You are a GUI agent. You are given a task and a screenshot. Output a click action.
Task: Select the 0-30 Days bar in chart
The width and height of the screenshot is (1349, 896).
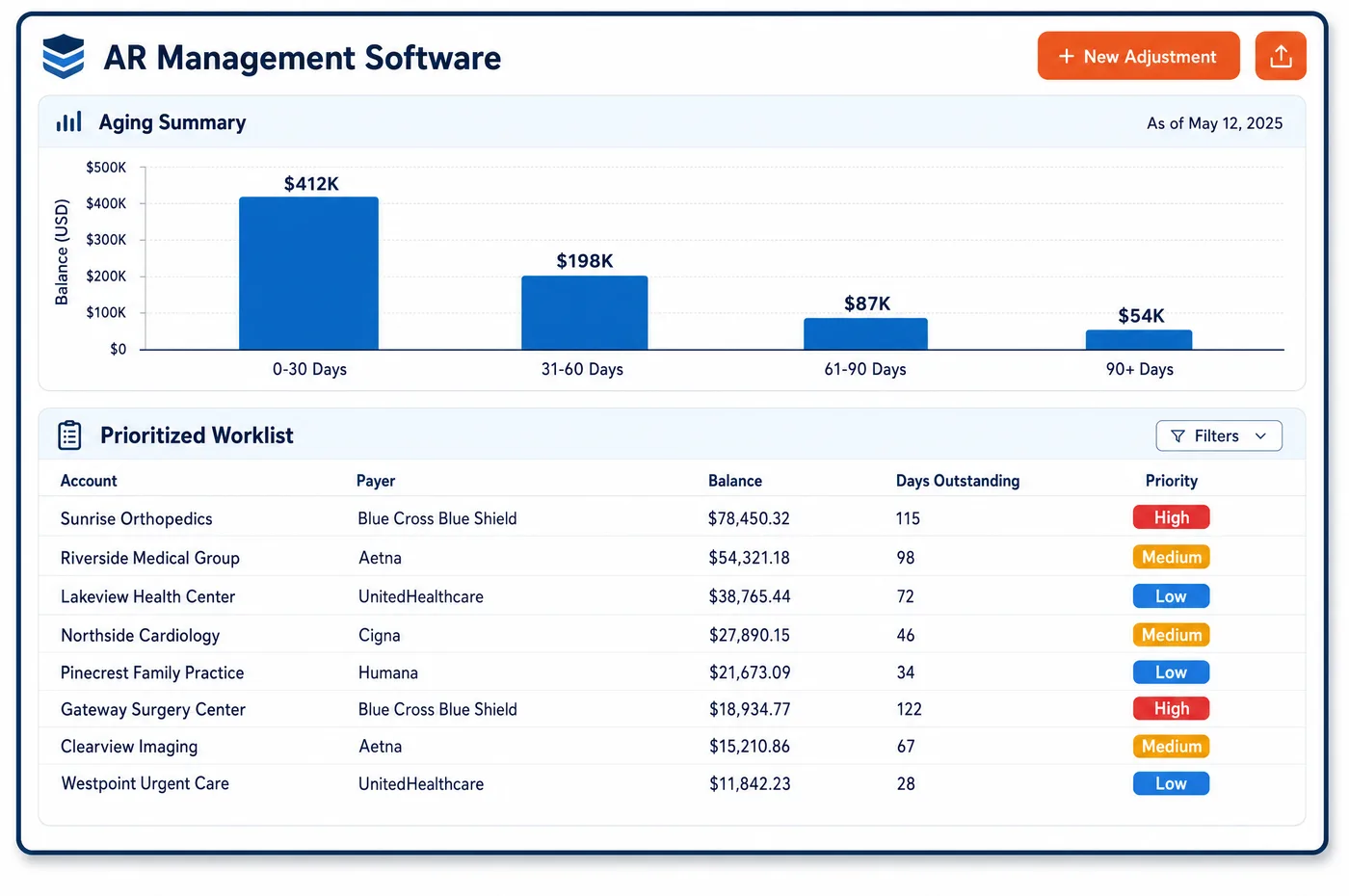(x=308, y=274)
